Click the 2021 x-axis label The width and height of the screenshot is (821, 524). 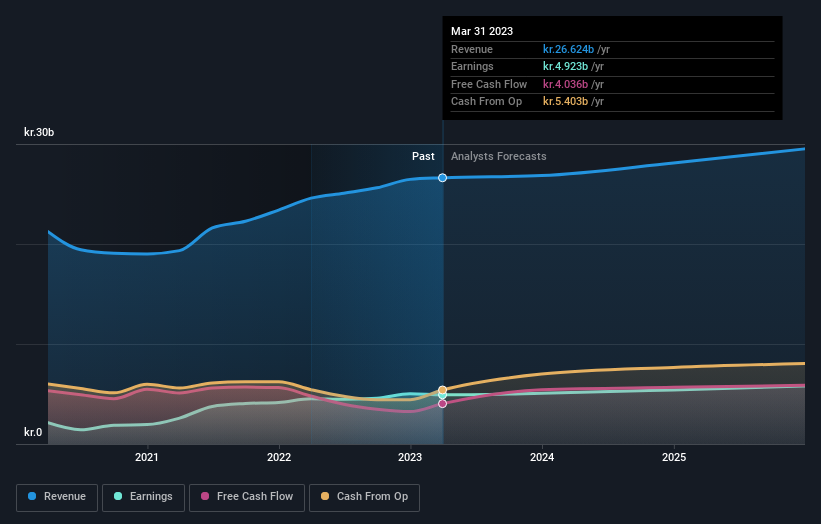point(147,458)
